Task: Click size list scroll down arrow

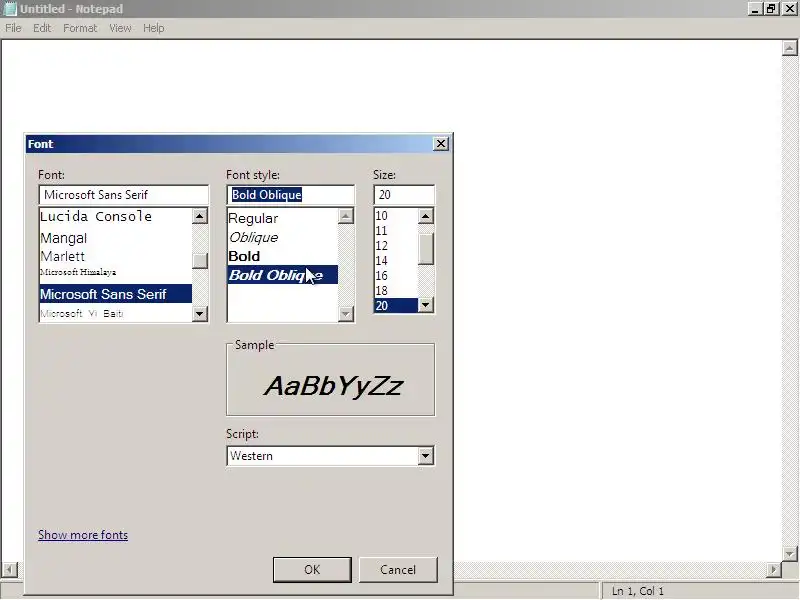Action: (x=426, y=305)
